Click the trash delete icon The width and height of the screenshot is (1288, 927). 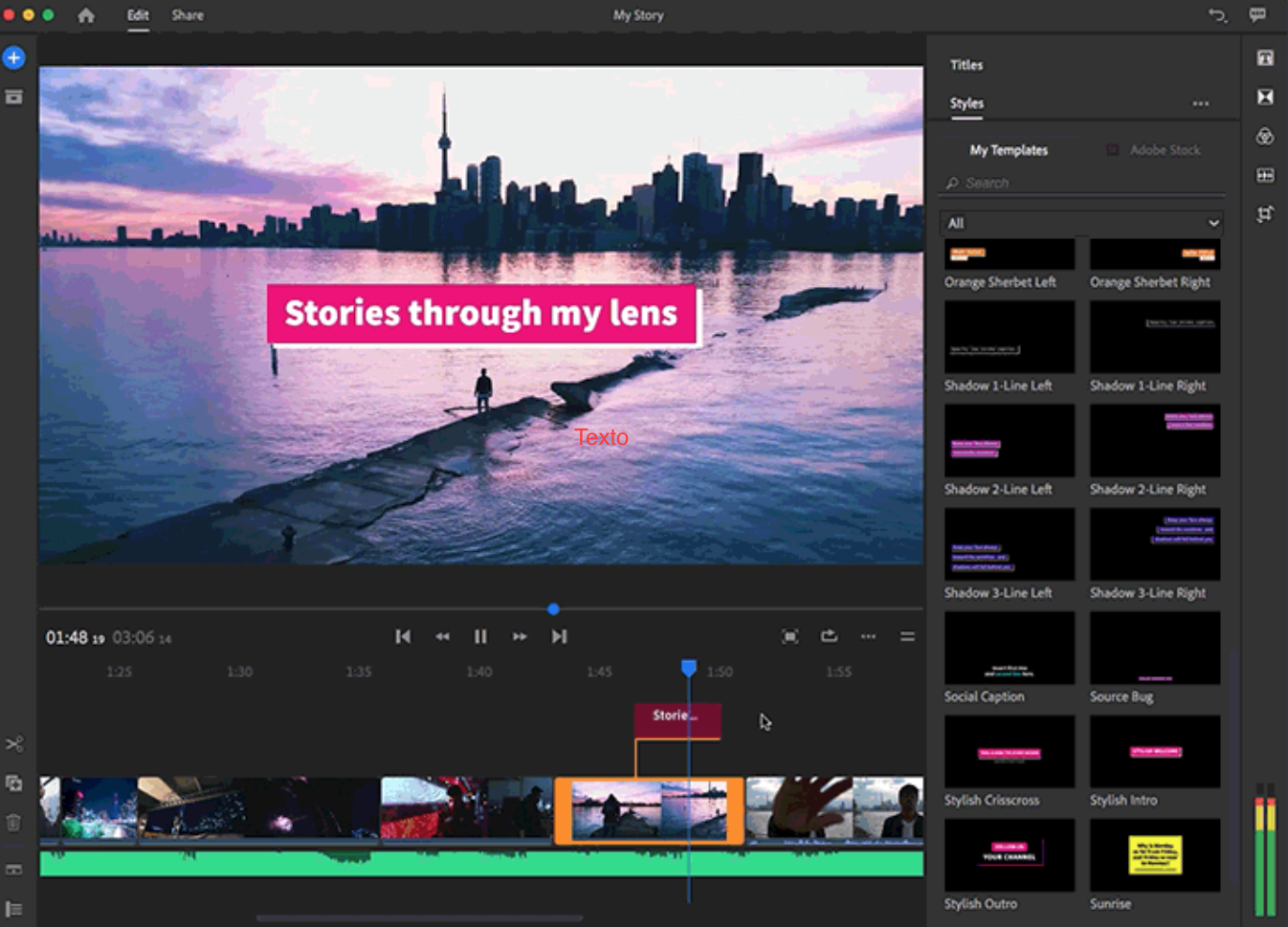coord(13,823)
